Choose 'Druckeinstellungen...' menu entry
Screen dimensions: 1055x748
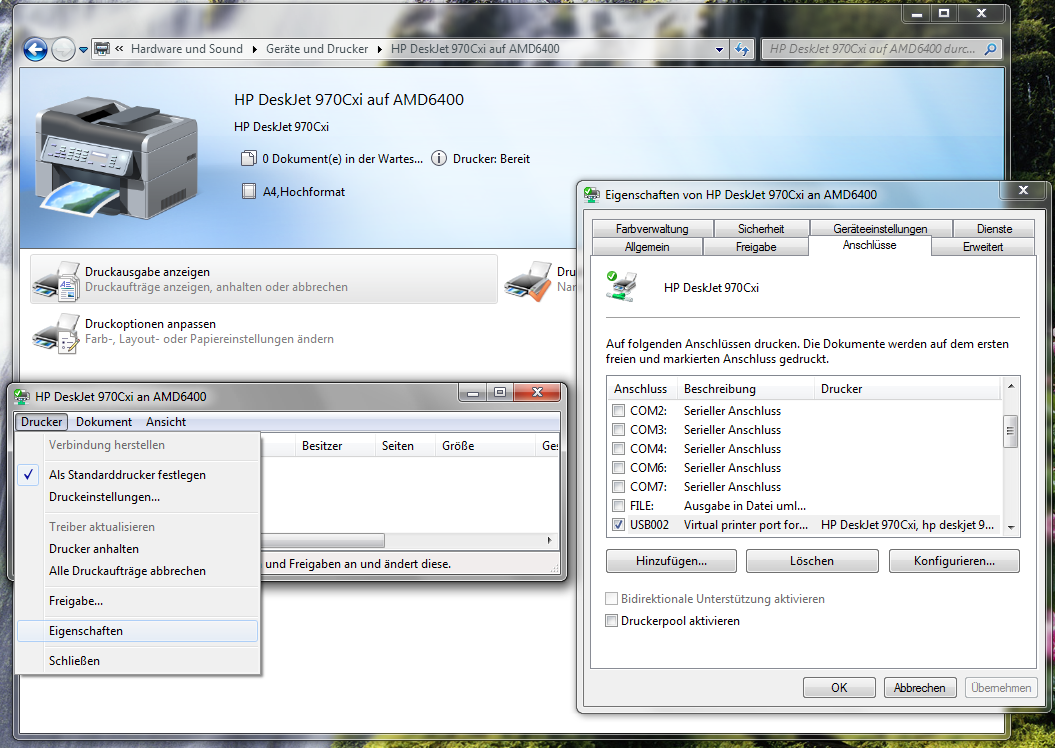pos(137,497)
